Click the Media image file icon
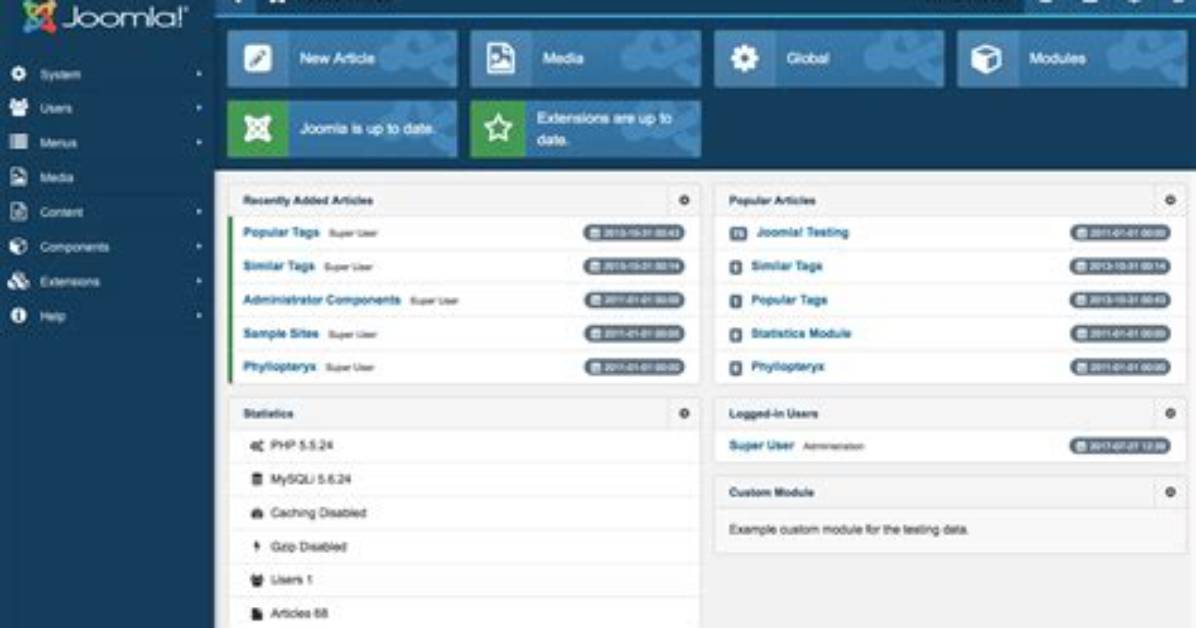Screen dimensions: 1196x628 coord(500,59)
